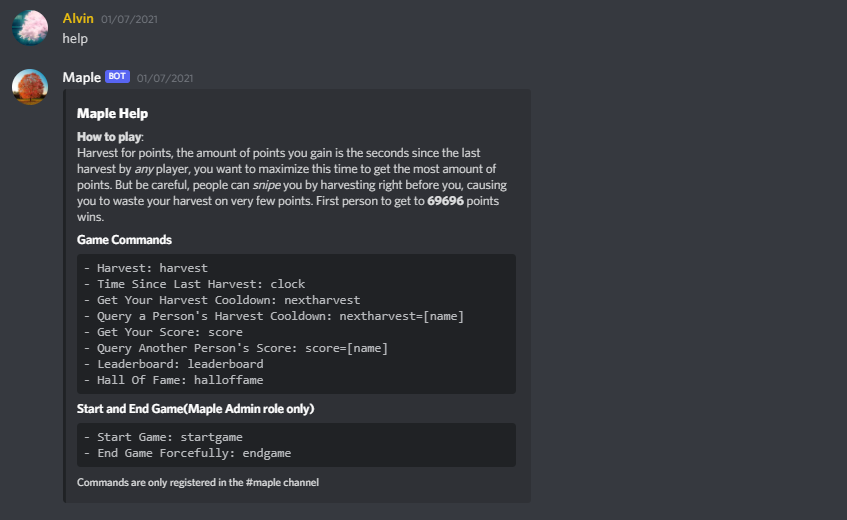Click the "Harvest: harvest" command line
This screenshot has width=847, height=520.
(146, 268)
